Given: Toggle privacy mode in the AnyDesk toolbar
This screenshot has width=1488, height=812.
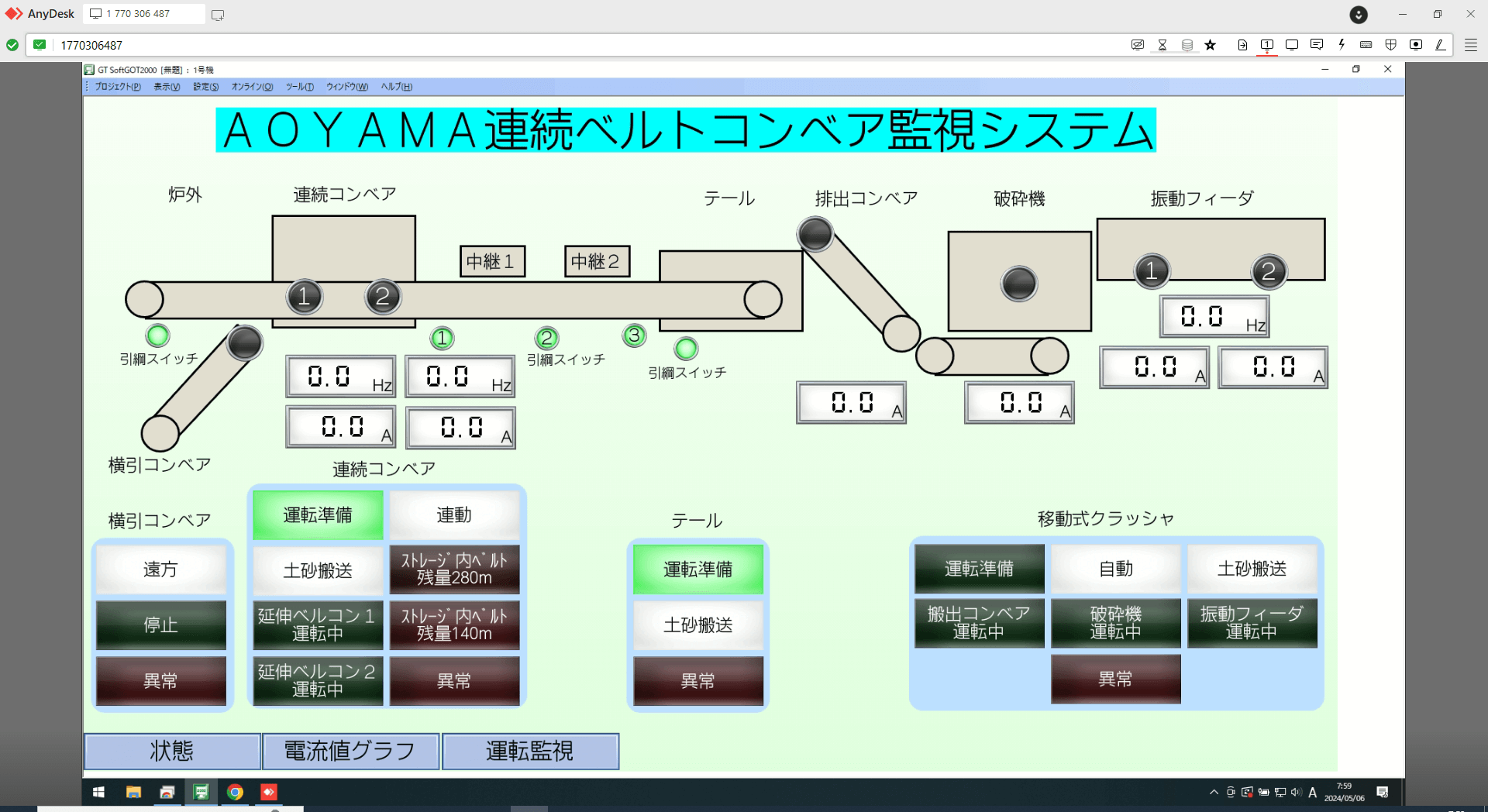Looking at the screenshot, I should coord(1136,44).
